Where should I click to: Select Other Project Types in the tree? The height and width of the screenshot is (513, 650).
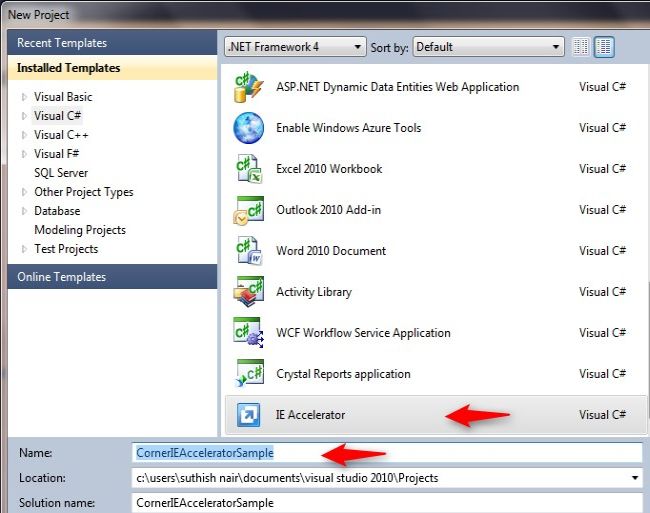click(x=84, y=192)
